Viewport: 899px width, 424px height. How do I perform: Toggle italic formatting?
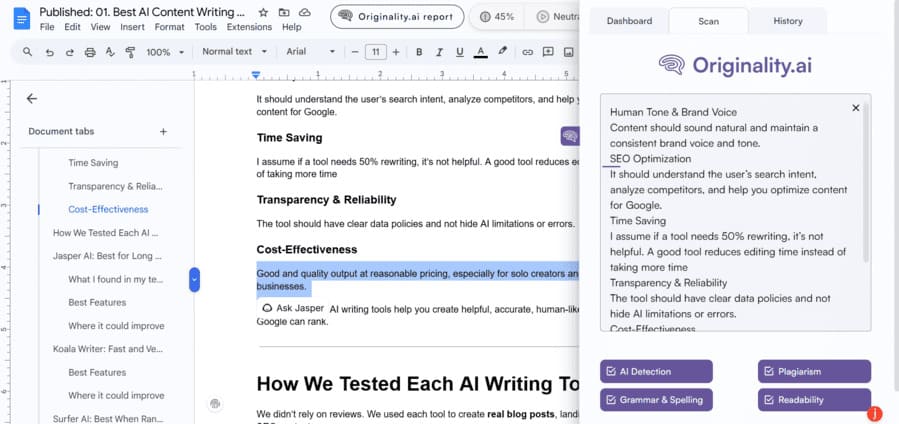[x=439, y=52]
